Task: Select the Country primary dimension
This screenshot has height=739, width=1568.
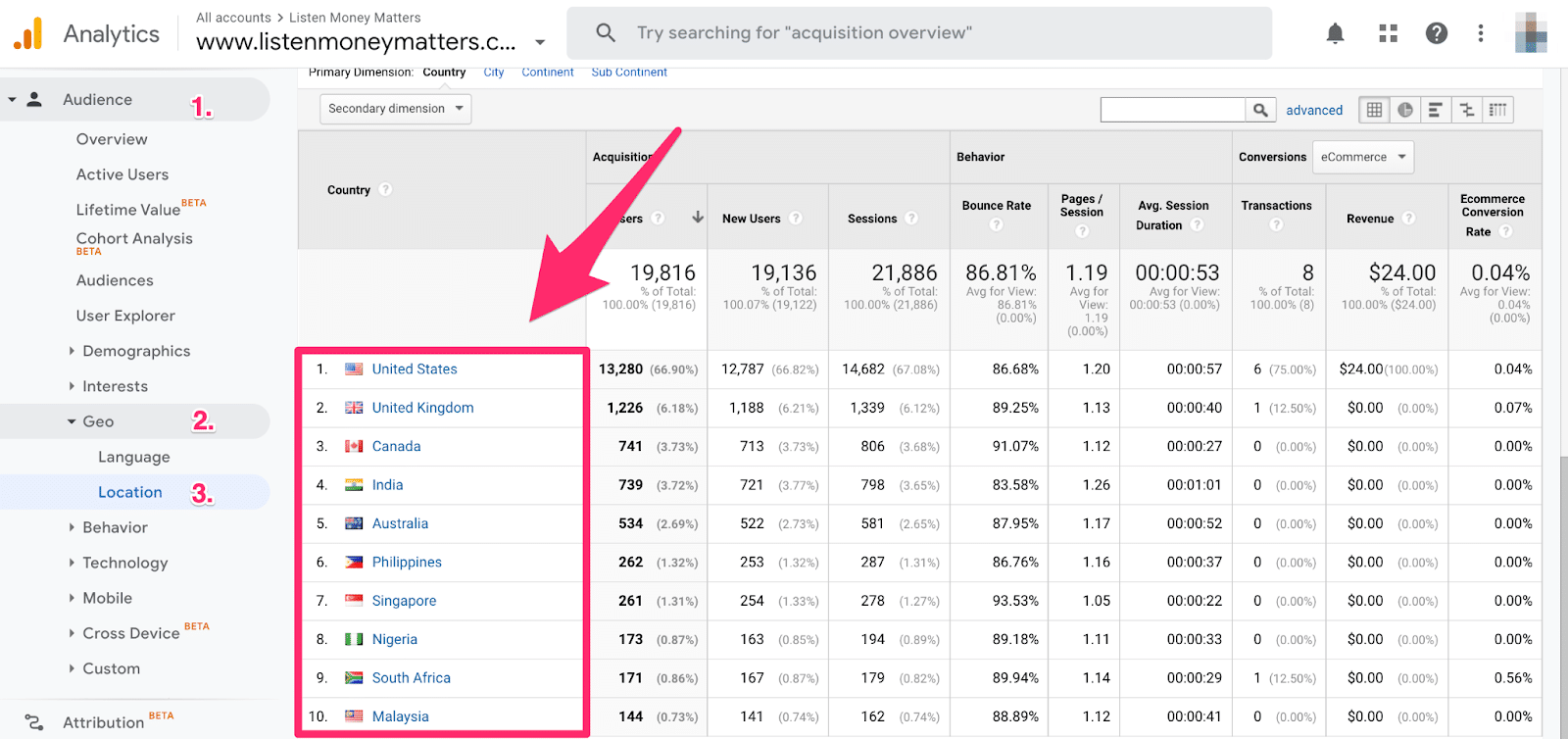Action: click(x=444, y=73)
